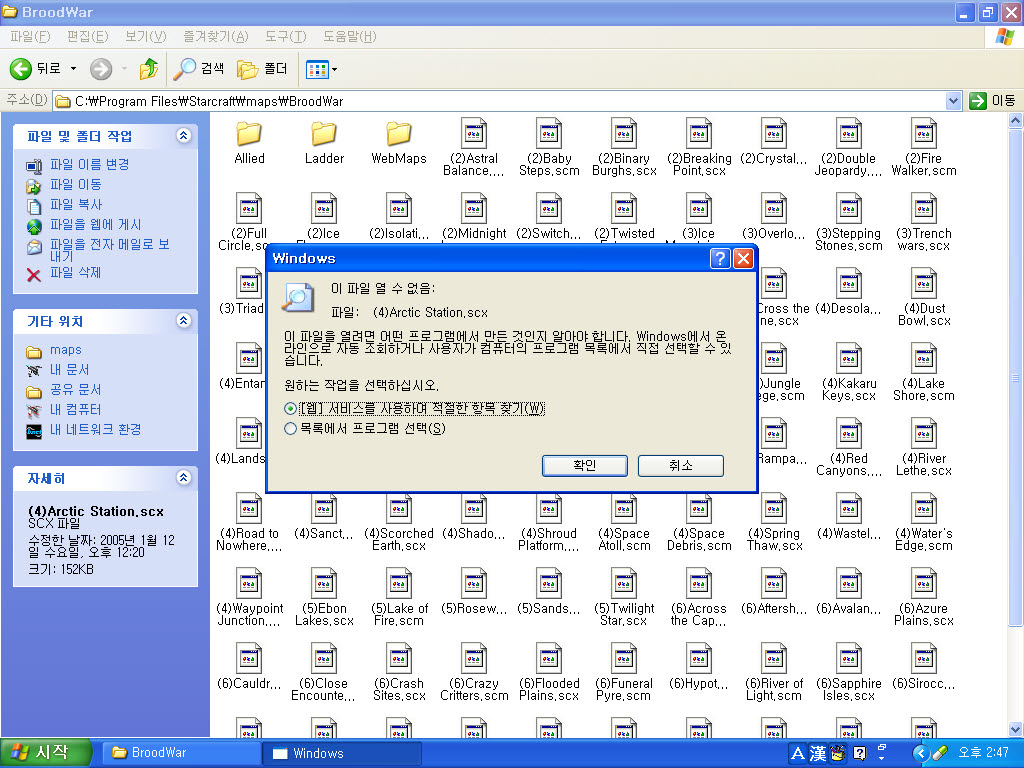Click the taskbar clock showing 오후 2:47
Viewport: 1024px width, 768px height.
[x=983, y=753]
